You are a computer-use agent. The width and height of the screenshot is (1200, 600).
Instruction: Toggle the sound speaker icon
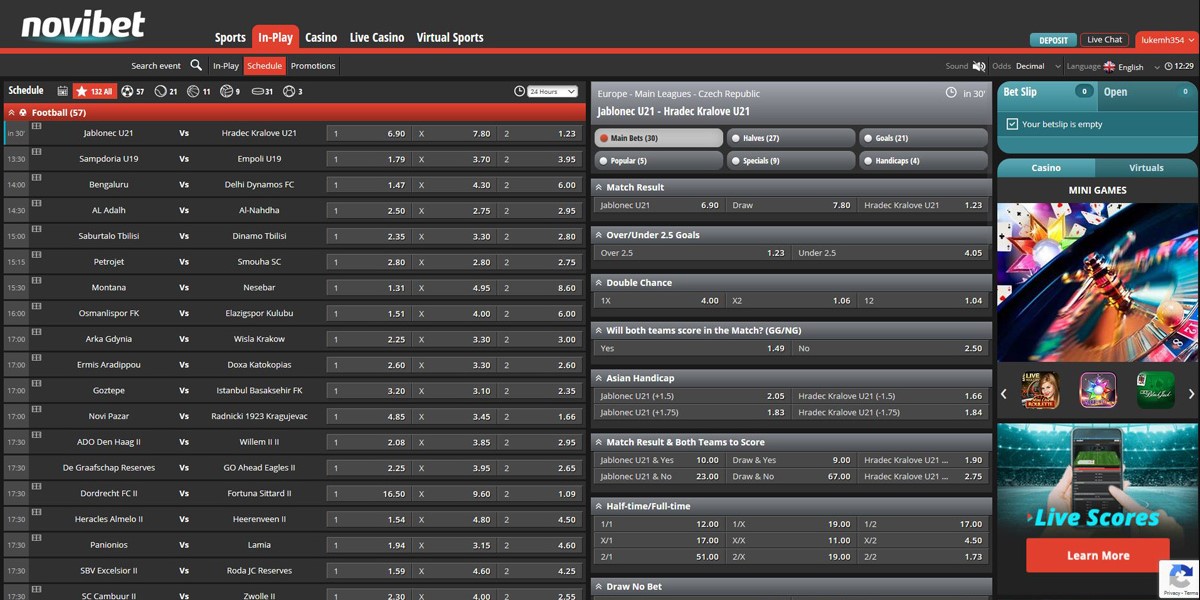(978, 66)
